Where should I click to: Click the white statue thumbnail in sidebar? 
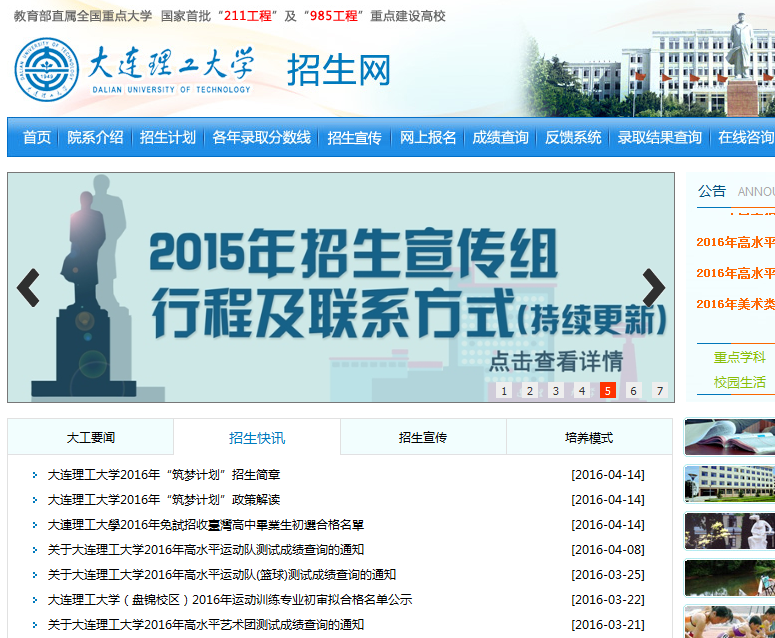(730, 531)
